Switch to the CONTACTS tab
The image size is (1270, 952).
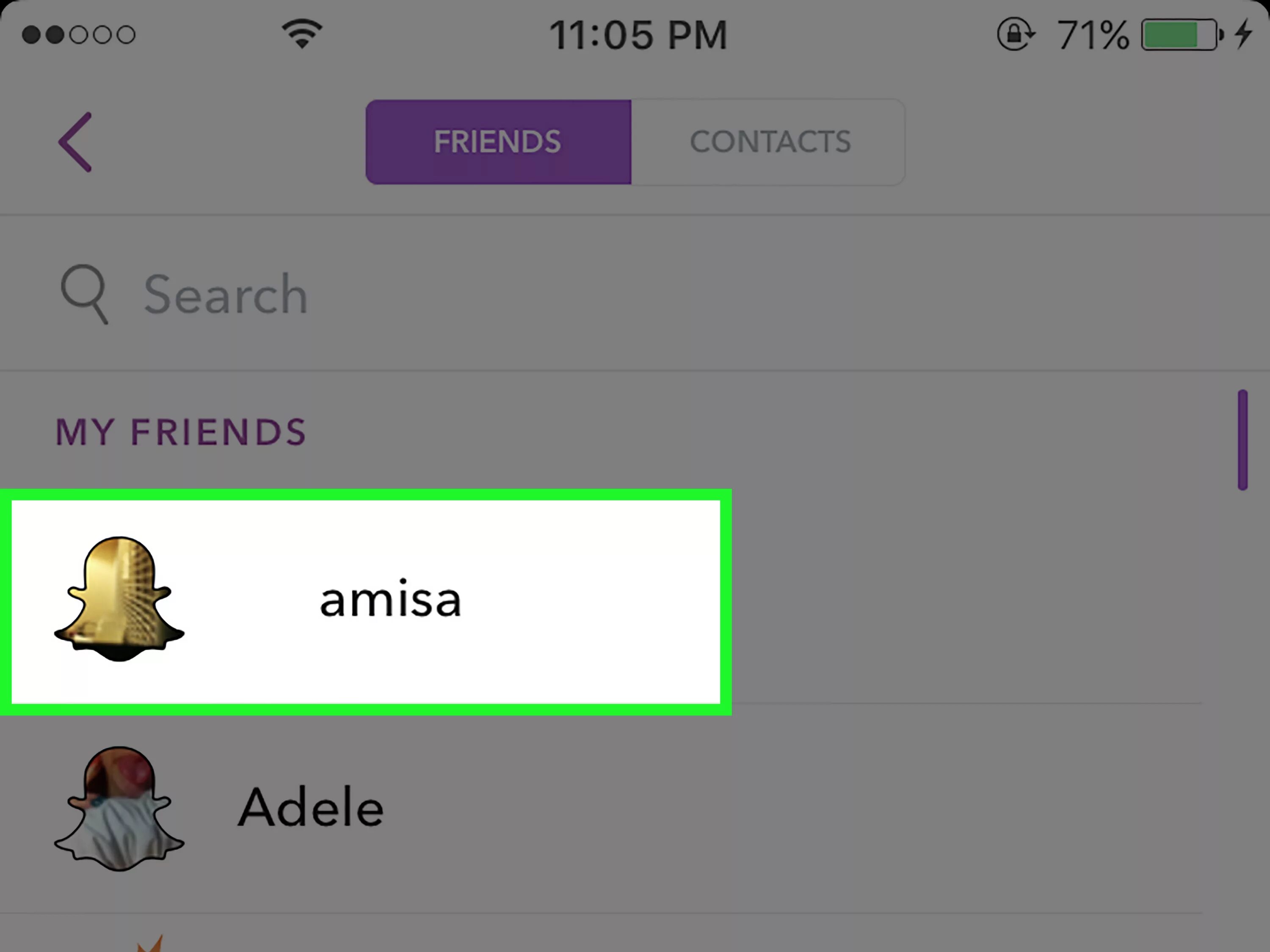tap(769, 142)
